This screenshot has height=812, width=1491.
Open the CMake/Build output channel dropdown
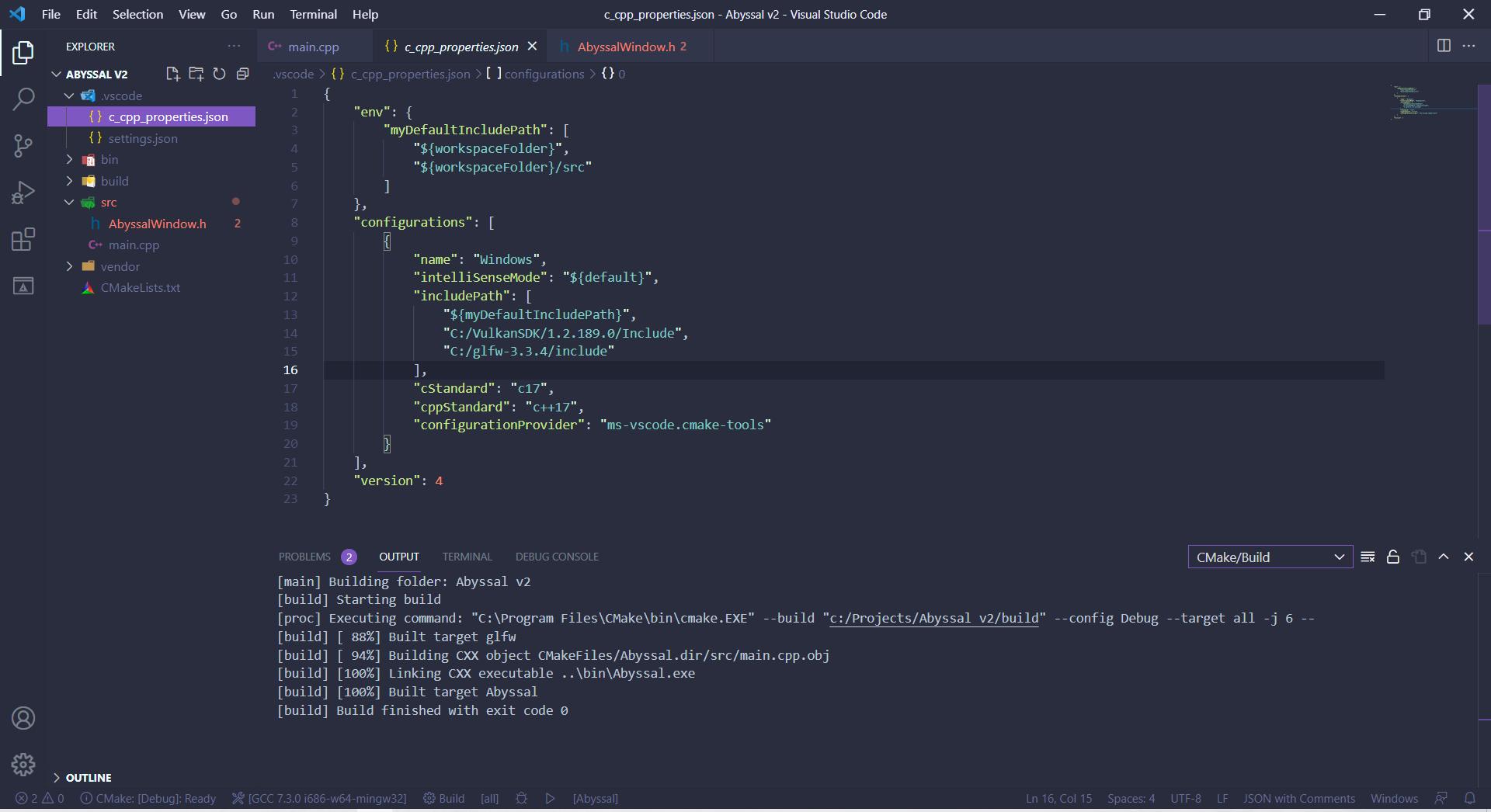pos(1270,557)
